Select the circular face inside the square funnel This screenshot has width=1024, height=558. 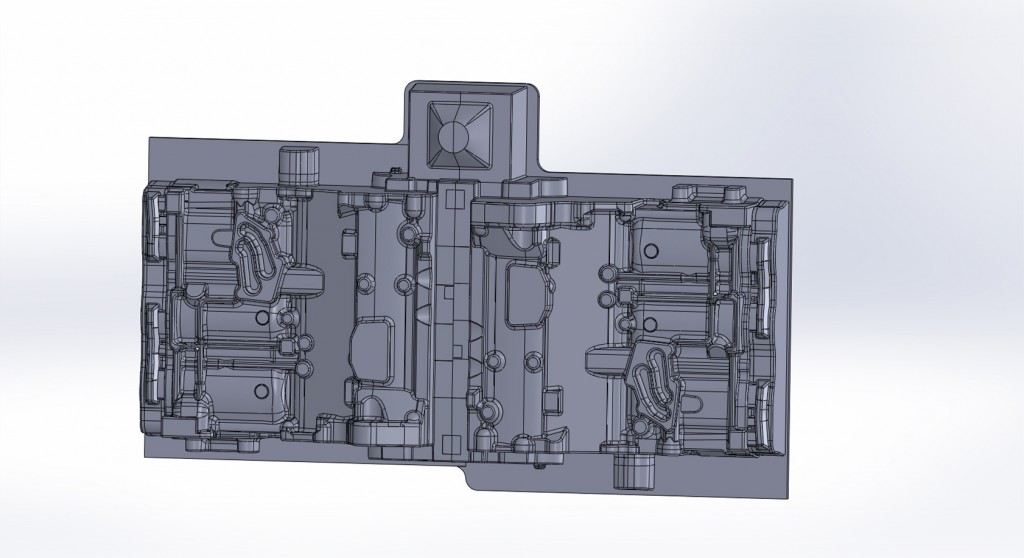(454, 137)
